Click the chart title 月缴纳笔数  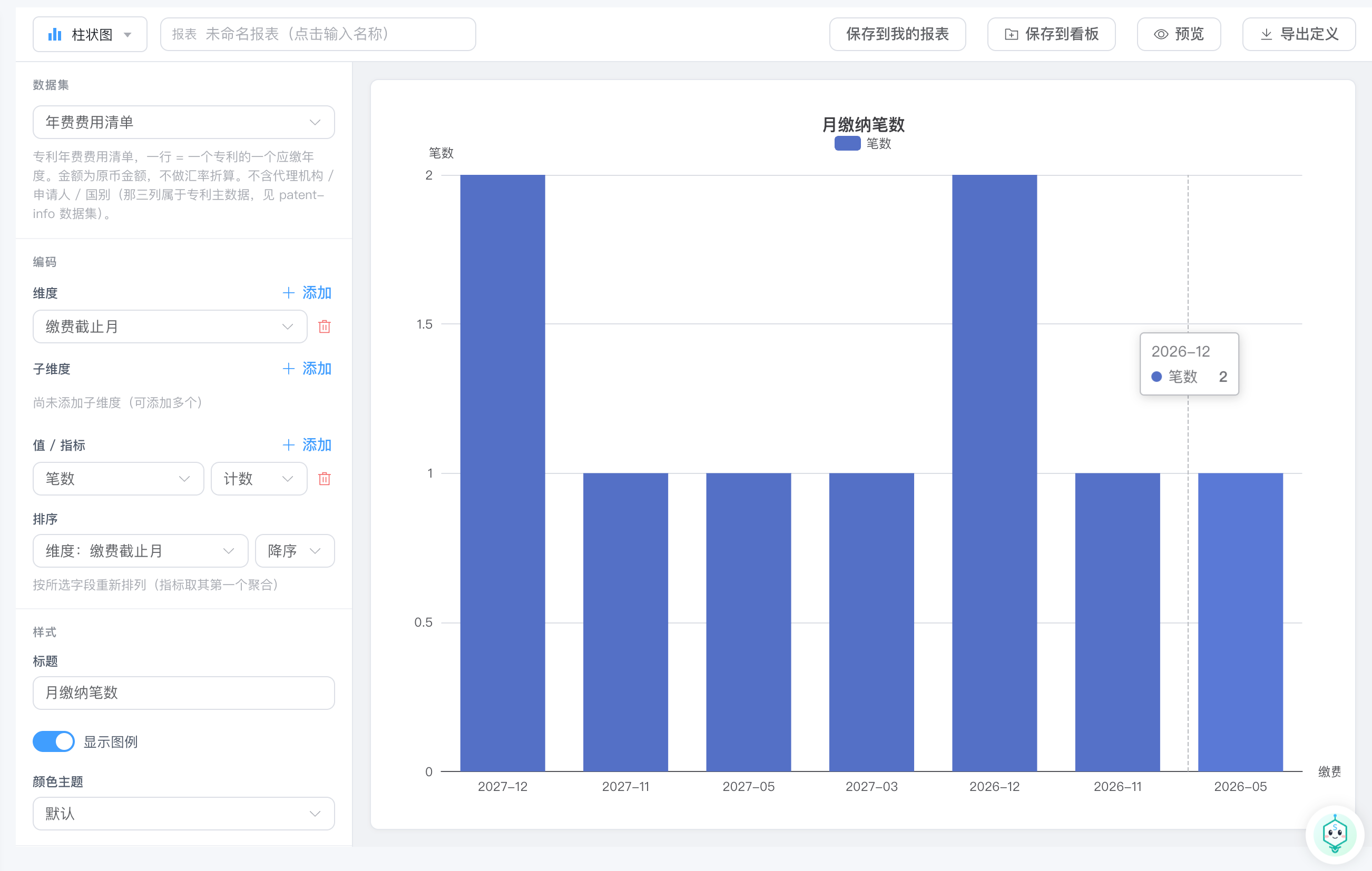click(x=863, y=124)
